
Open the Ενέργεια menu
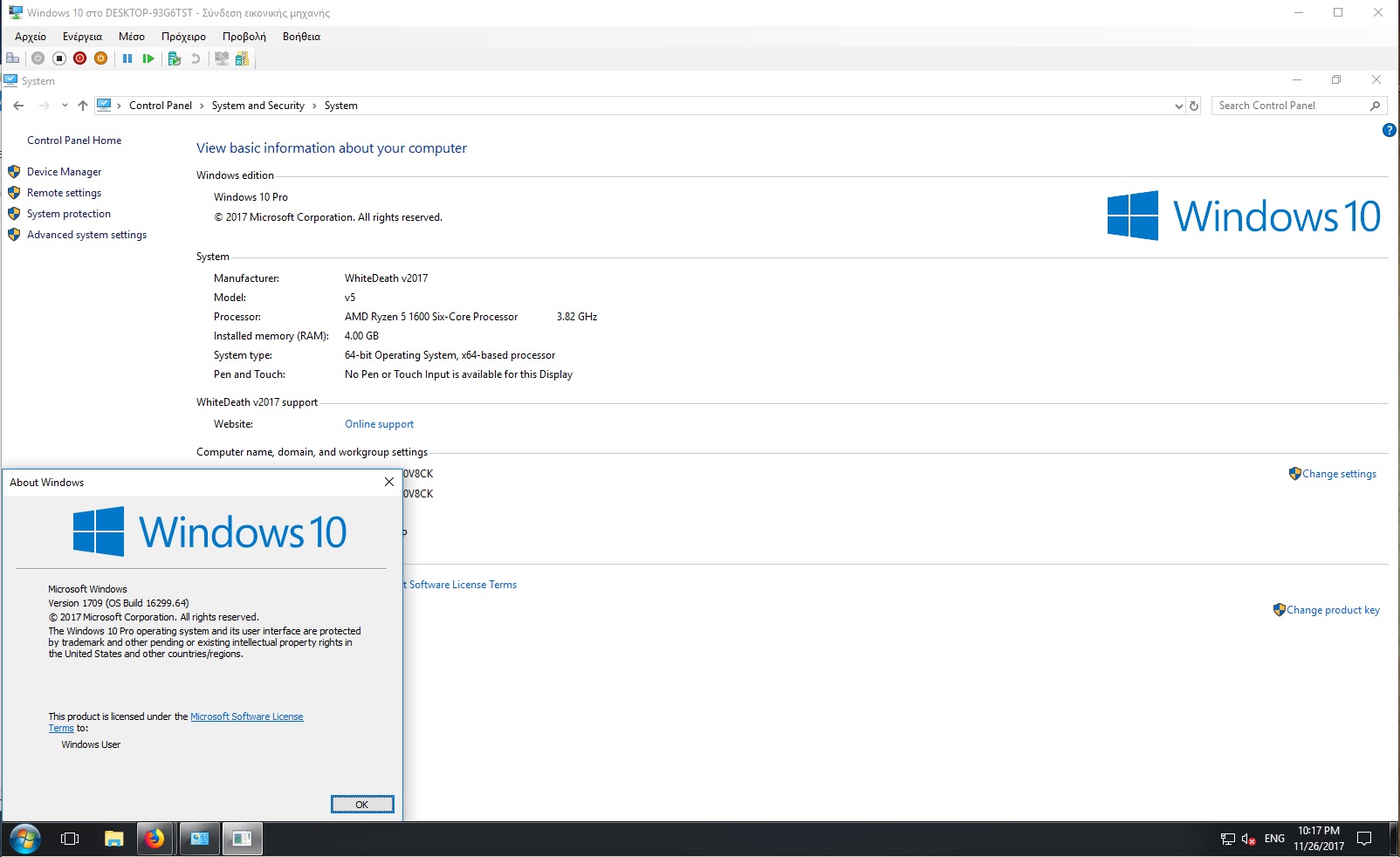pyautogui.click(x=82, y=37)
